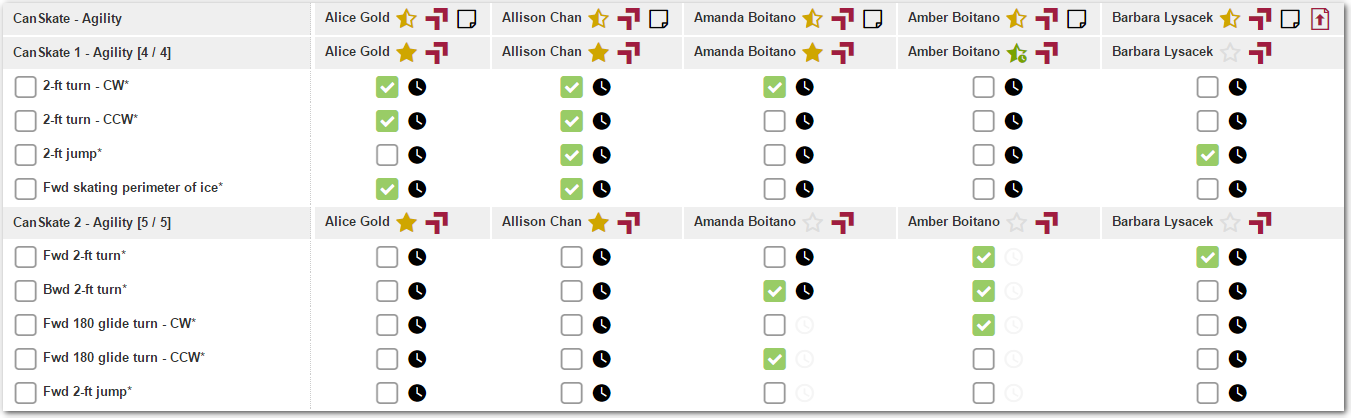The image size is (1351, 418).
Task: Click clock beside Alice Gold's 2-ft jump checkbox
Action: [x=417, y=155]
